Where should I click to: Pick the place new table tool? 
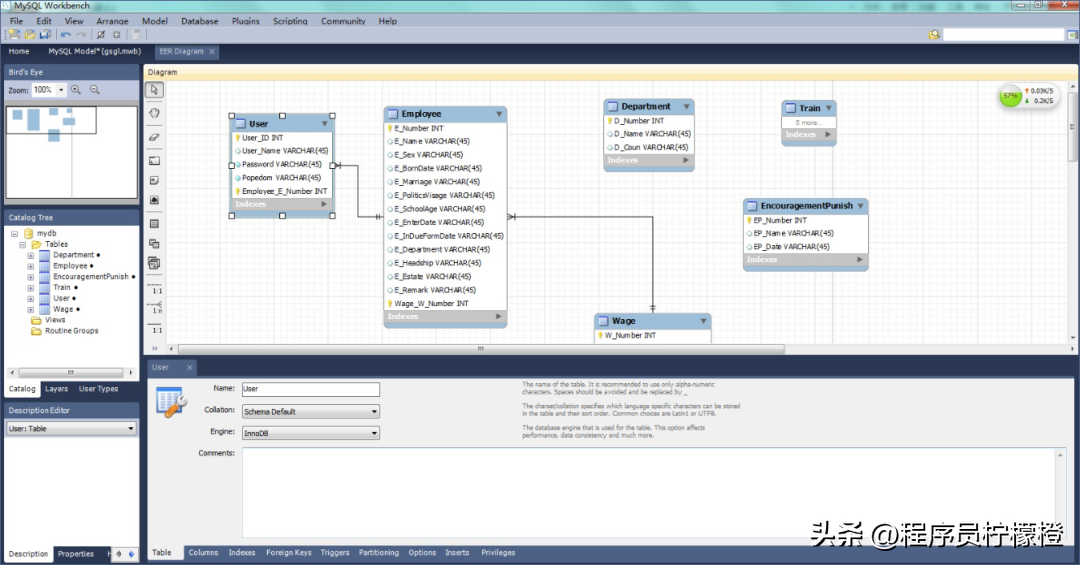[155, 223]
